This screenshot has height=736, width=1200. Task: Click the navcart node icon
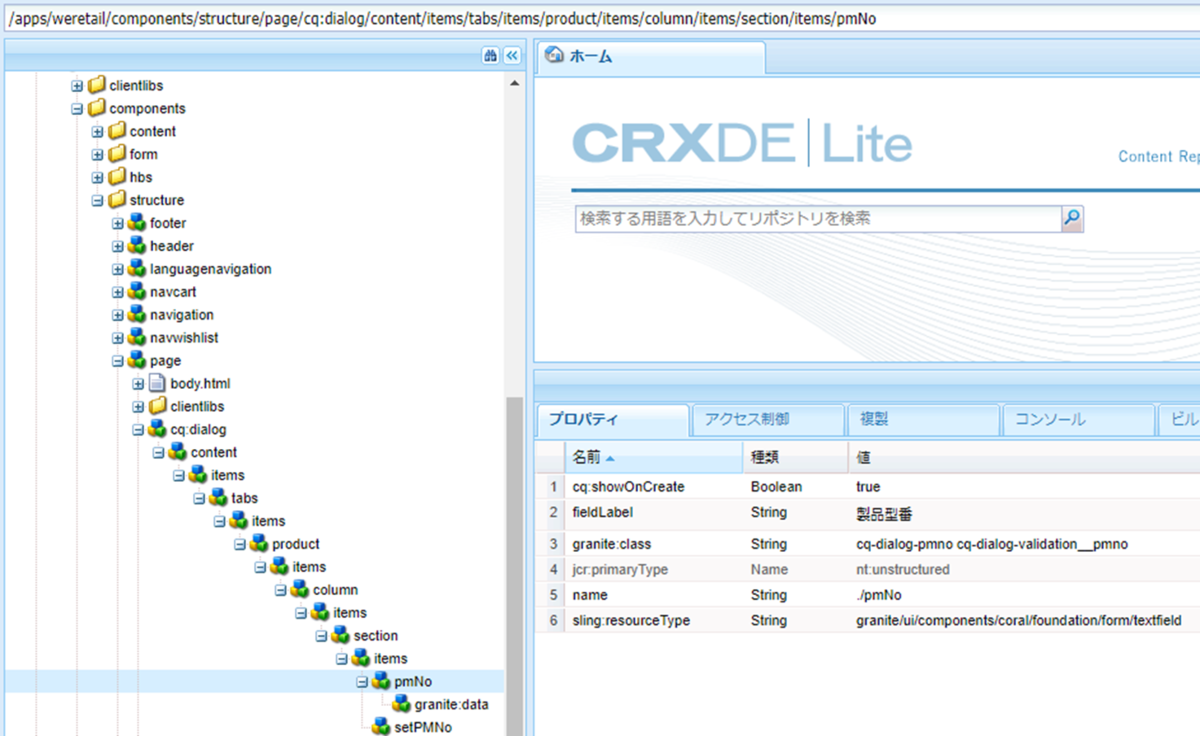[x=137, y=292]
